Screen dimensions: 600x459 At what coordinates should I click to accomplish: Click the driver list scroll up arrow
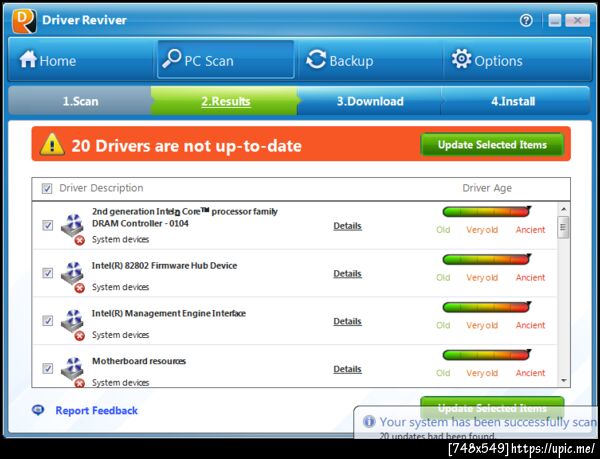click(x=563, y=209)
